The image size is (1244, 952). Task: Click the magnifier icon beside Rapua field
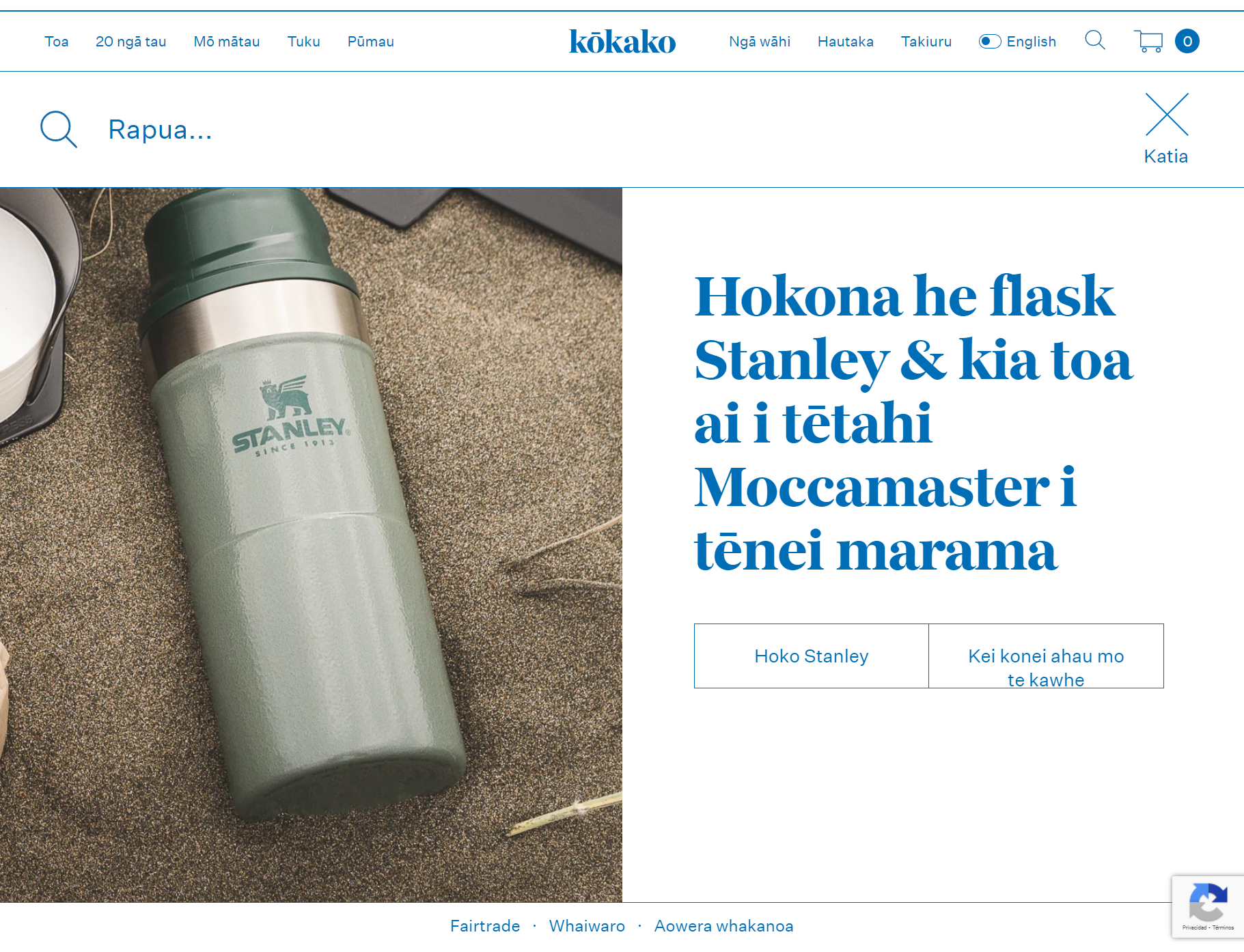59,129
